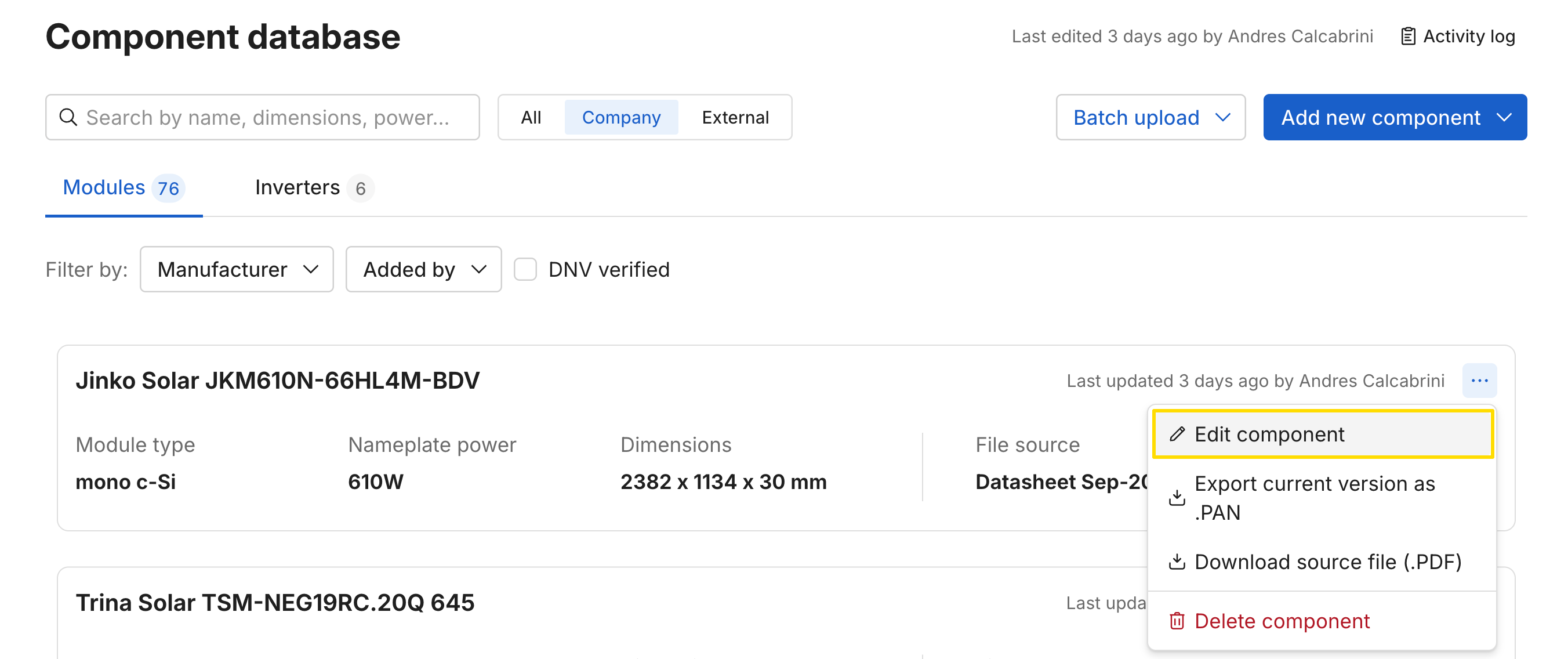Click the Modules count badge 76
1568x659 pixels.
pyautogui.click(x=168, y=188)
